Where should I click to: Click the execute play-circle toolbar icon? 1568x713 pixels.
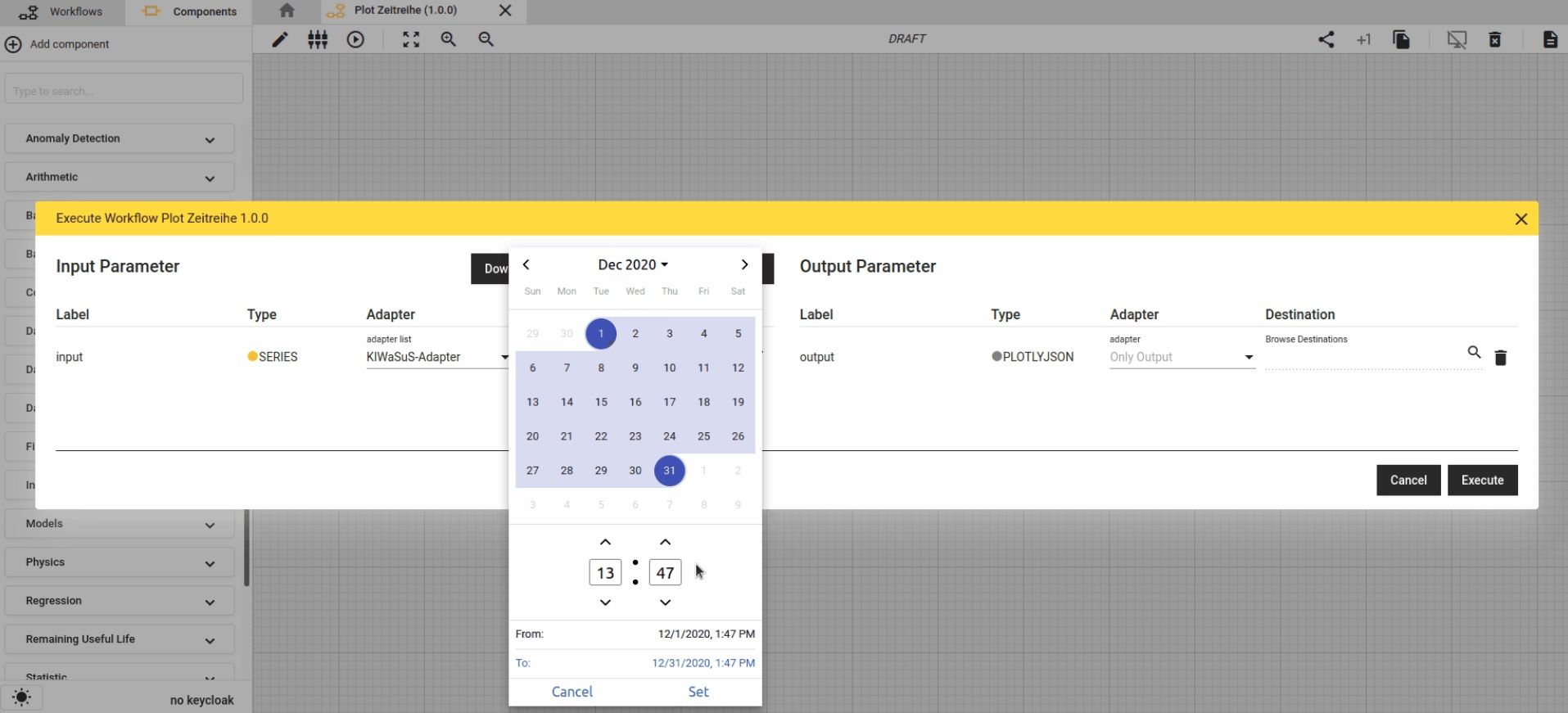pos(355,39)
